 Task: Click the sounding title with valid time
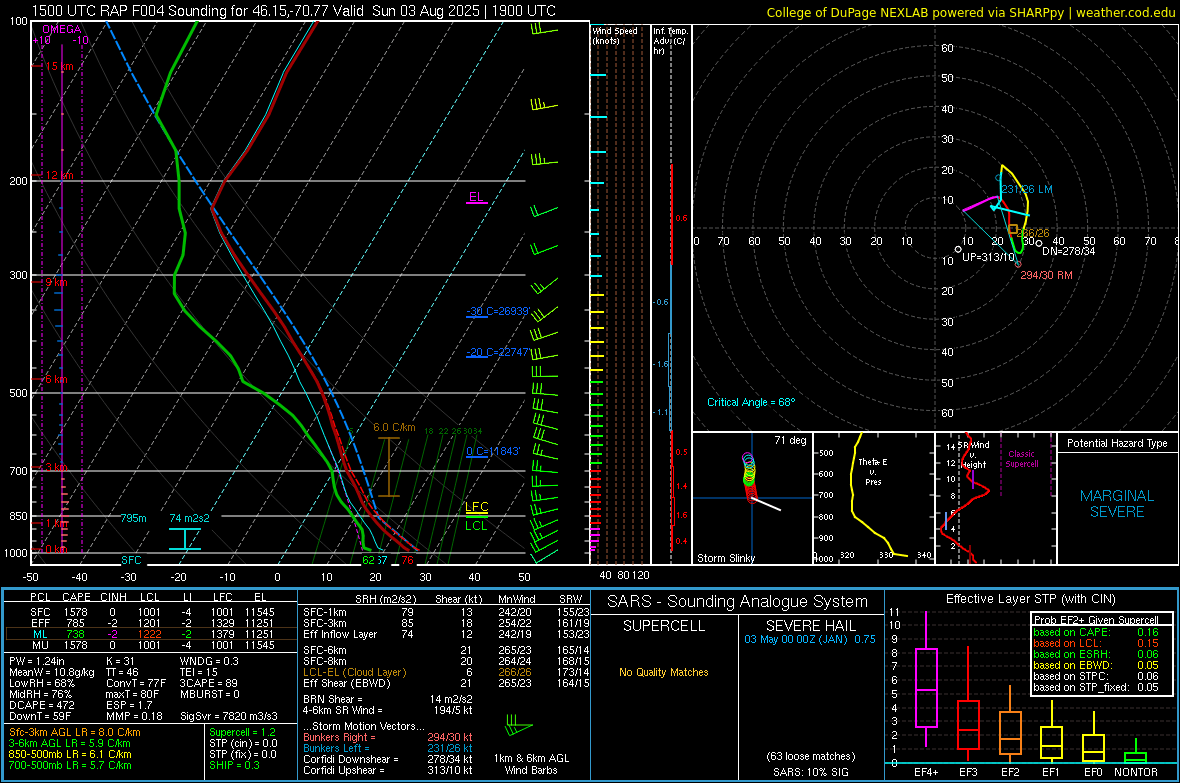click(x=293, y=11)
